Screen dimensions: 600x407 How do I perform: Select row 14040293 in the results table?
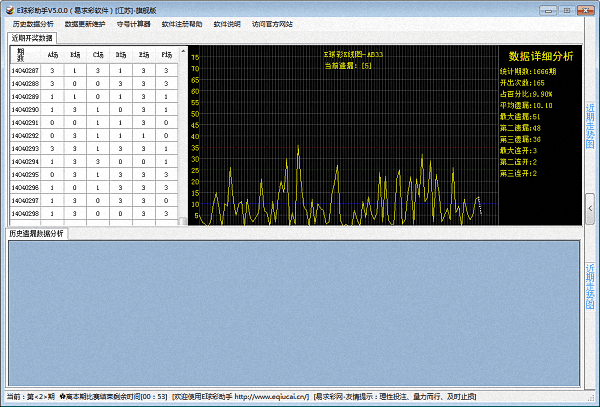[x=94, y=148]
